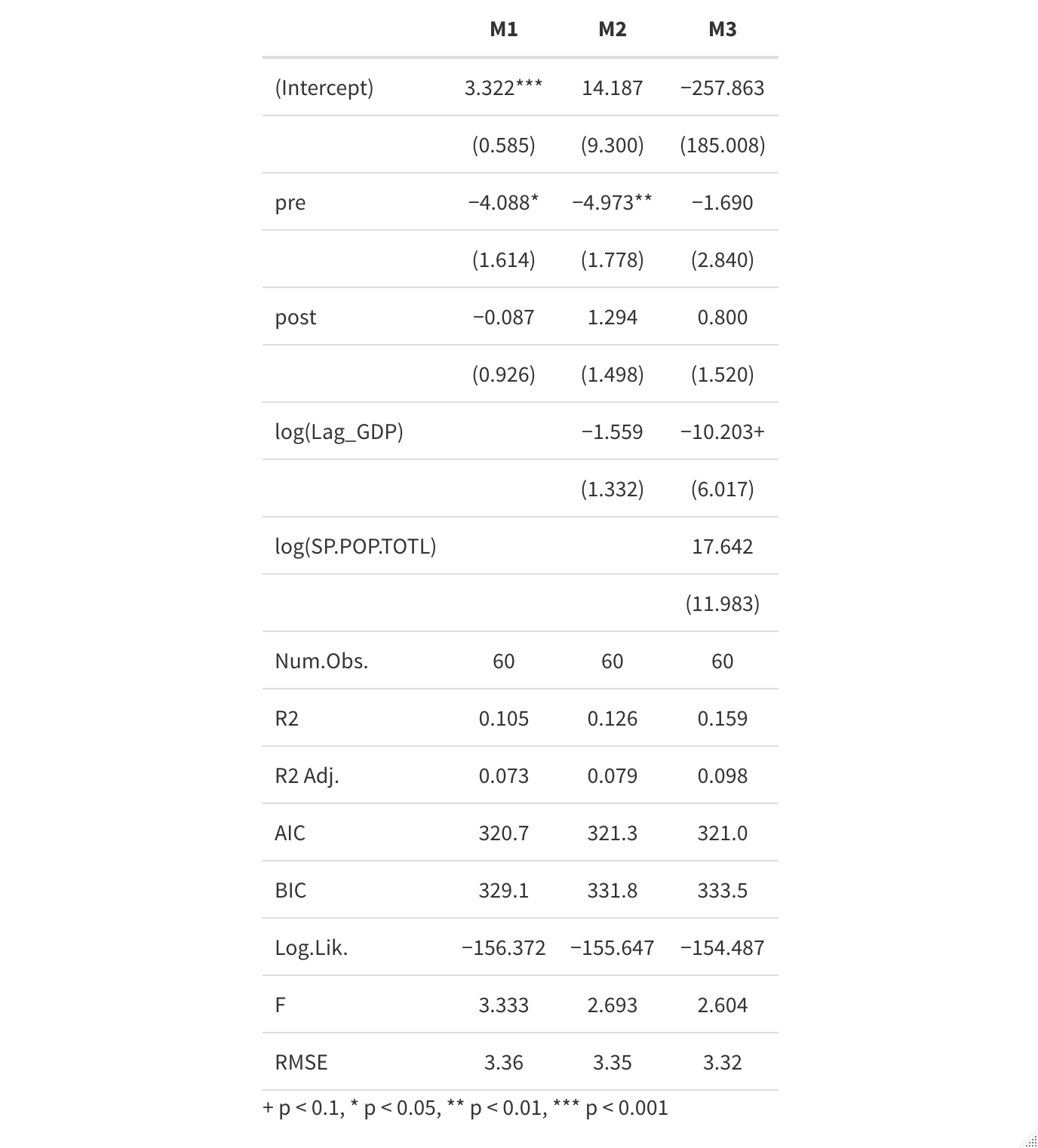The image size is (1038, 1148).
Task: Click the Log.Lik. row label
Action: (311, 948)
